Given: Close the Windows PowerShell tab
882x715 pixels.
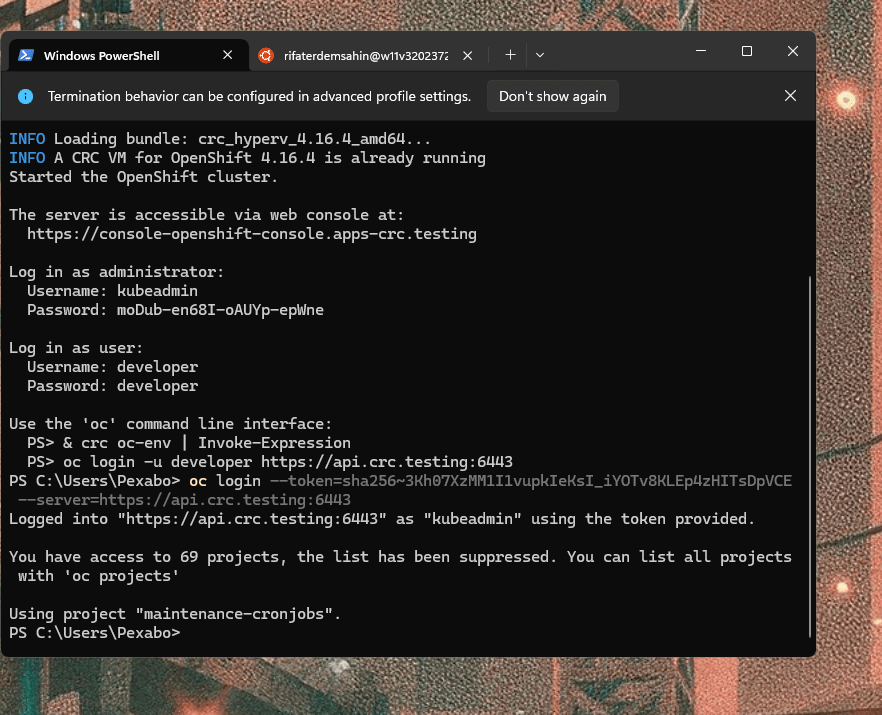Looking at the screenshot, I should click(228, 55).
